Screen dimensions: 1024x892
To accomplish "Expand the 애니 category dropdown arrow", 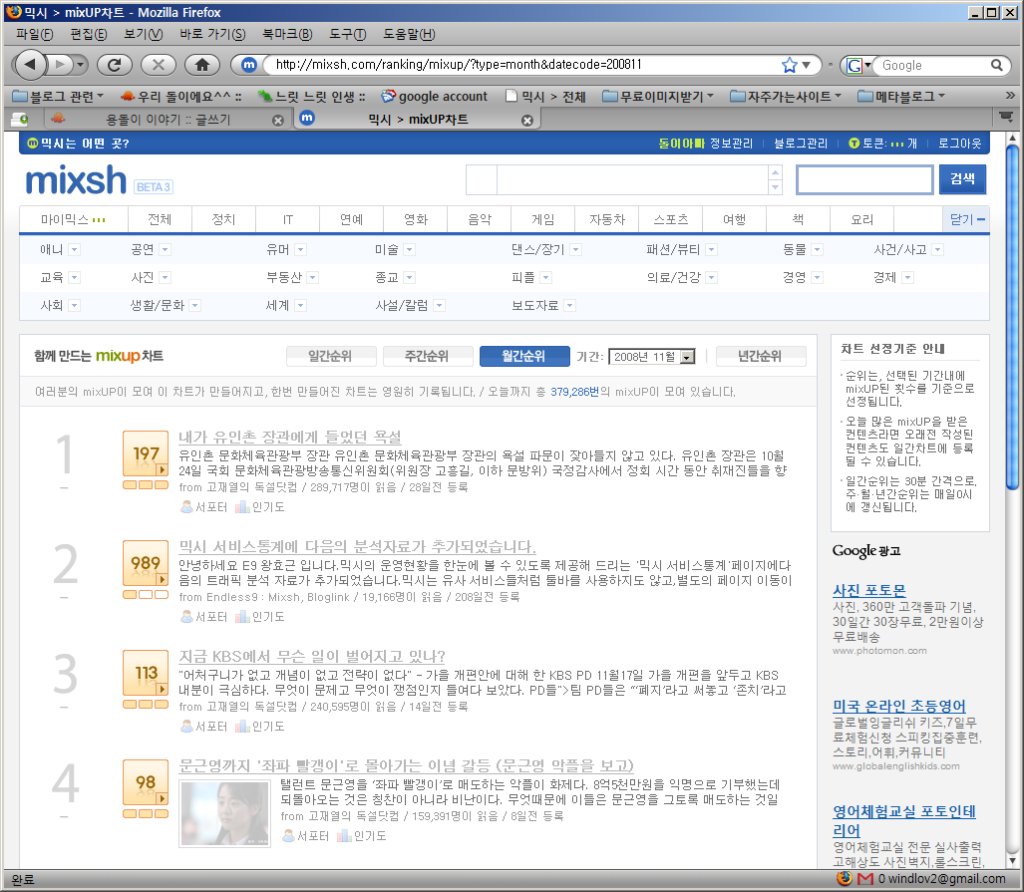I will tap(74, 249).
